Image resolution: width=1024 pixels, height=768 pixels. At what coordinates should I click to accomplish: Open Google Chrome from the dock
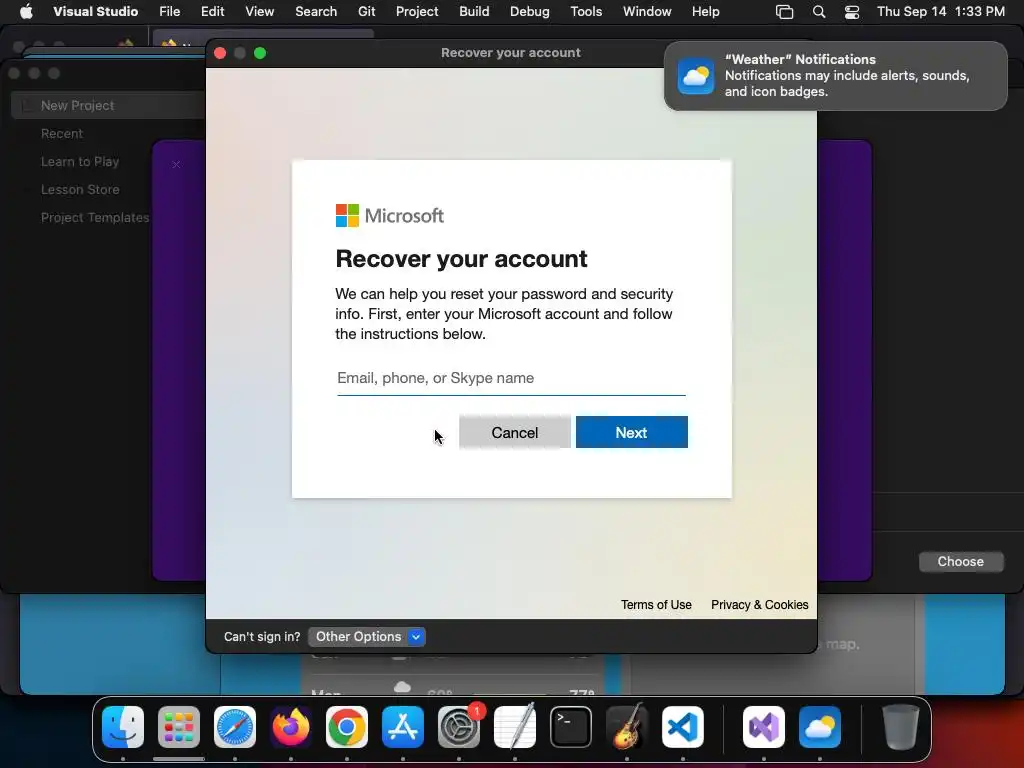point(347,727)
